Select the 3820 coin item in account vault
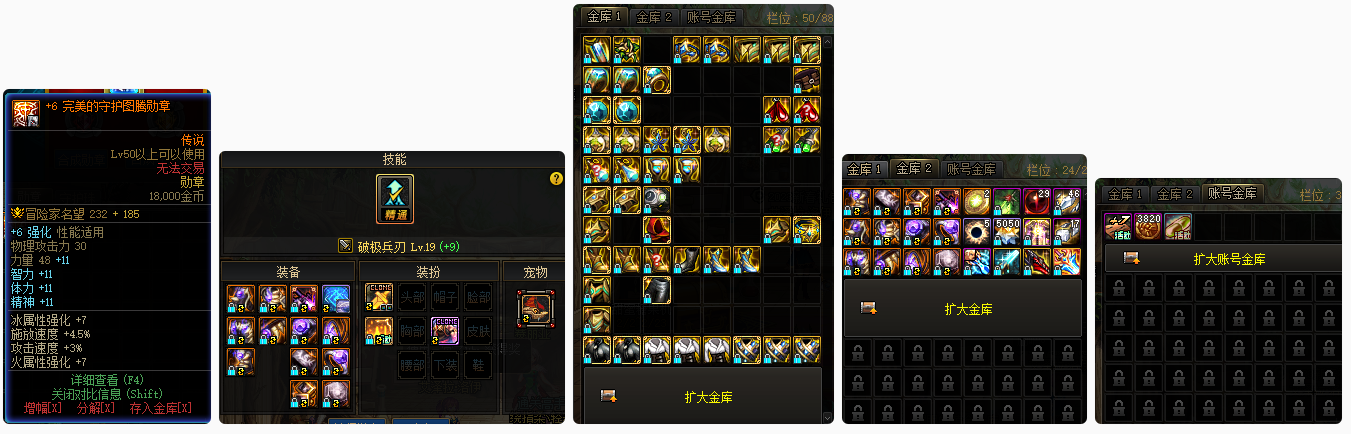The width and height of the screenshot is (1351, 434). pos(1149,226)
